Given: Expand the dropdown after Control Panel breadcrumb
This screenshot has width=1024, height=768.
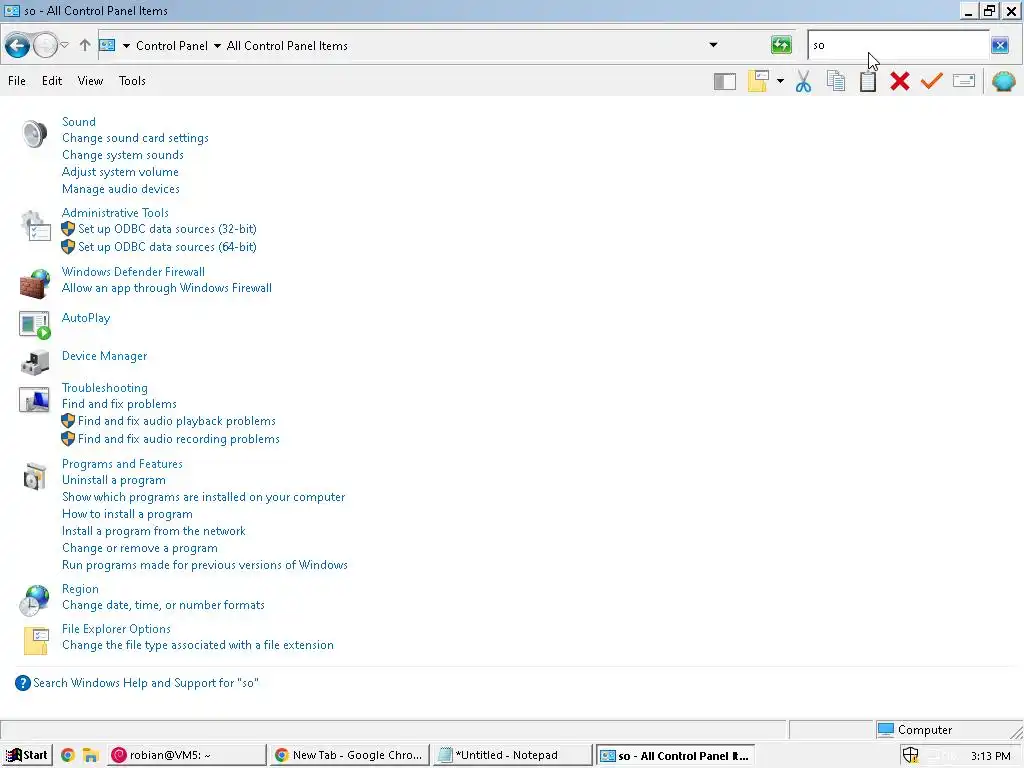Looking at the screenshot, I should point(217,46).
